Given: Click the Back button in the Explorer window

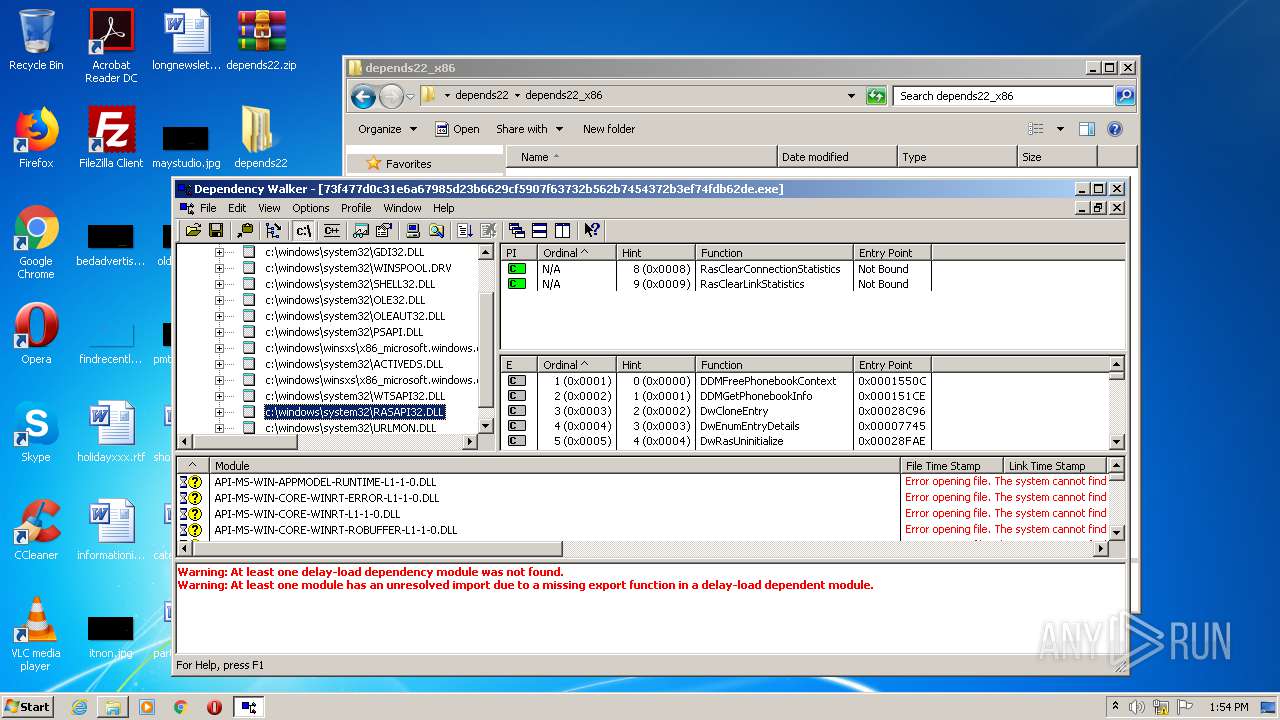Looking at the screenshot, I should [x=363, y=96].
